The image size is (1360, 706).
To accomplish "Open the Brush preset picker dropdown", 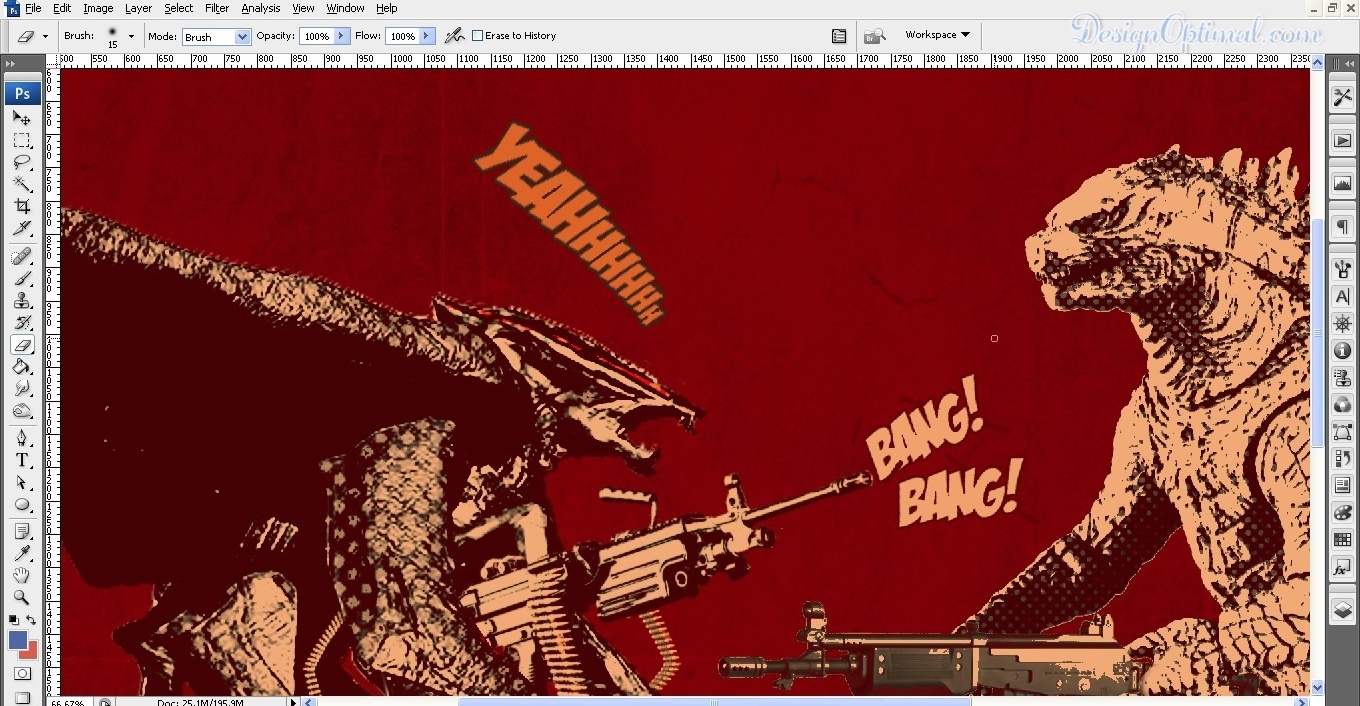I will (131, 36).
